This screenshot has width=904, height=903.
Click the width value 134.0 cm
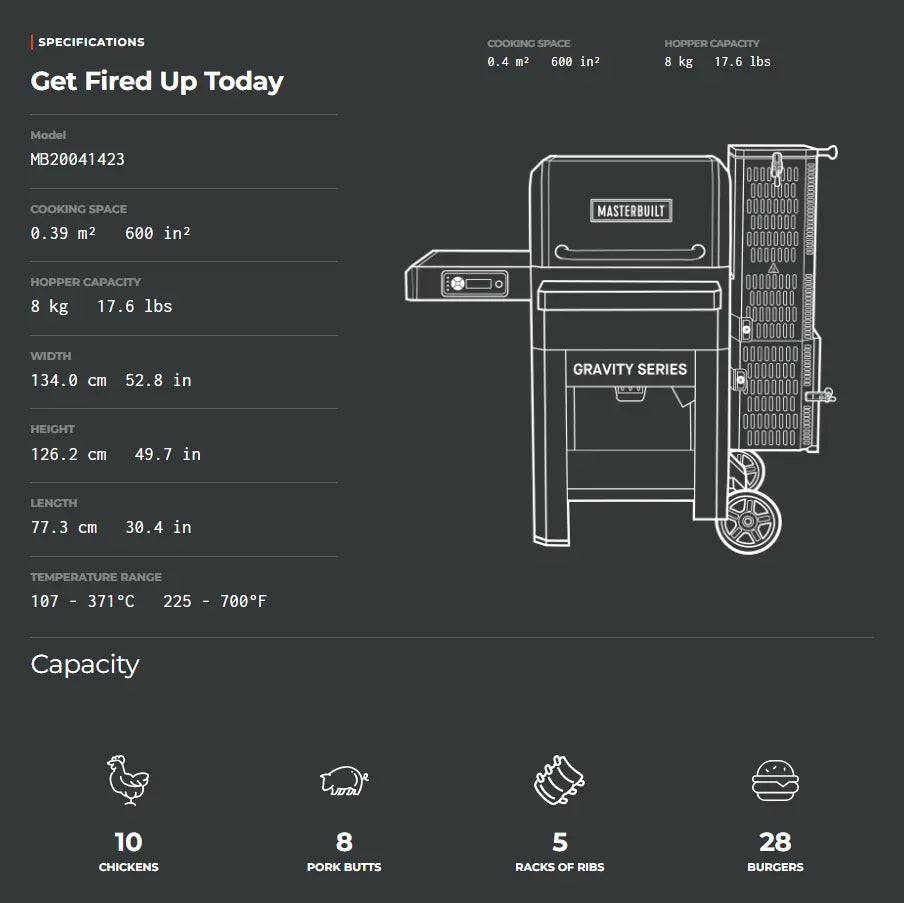pos(68,380)
